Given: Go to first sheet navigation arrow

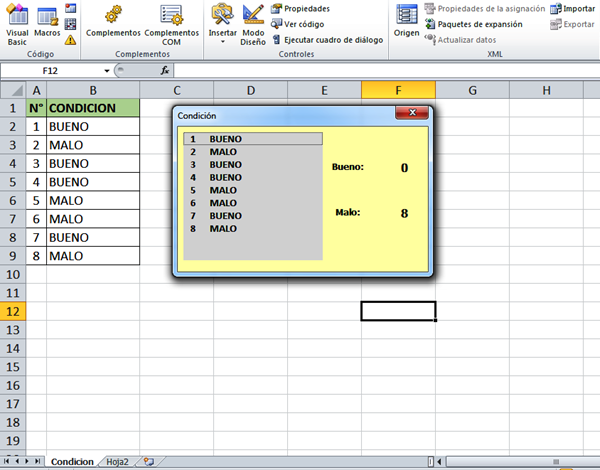Looking at the screenshot, I should 7,461.
